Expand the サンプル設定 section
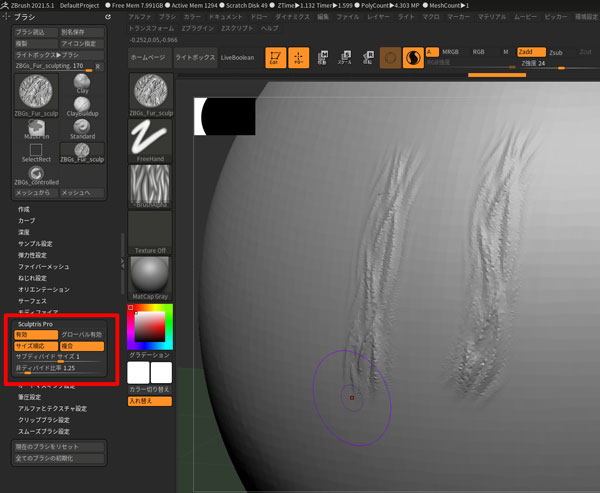This screenshot has width=600, height=493. [x=35, y=244]
